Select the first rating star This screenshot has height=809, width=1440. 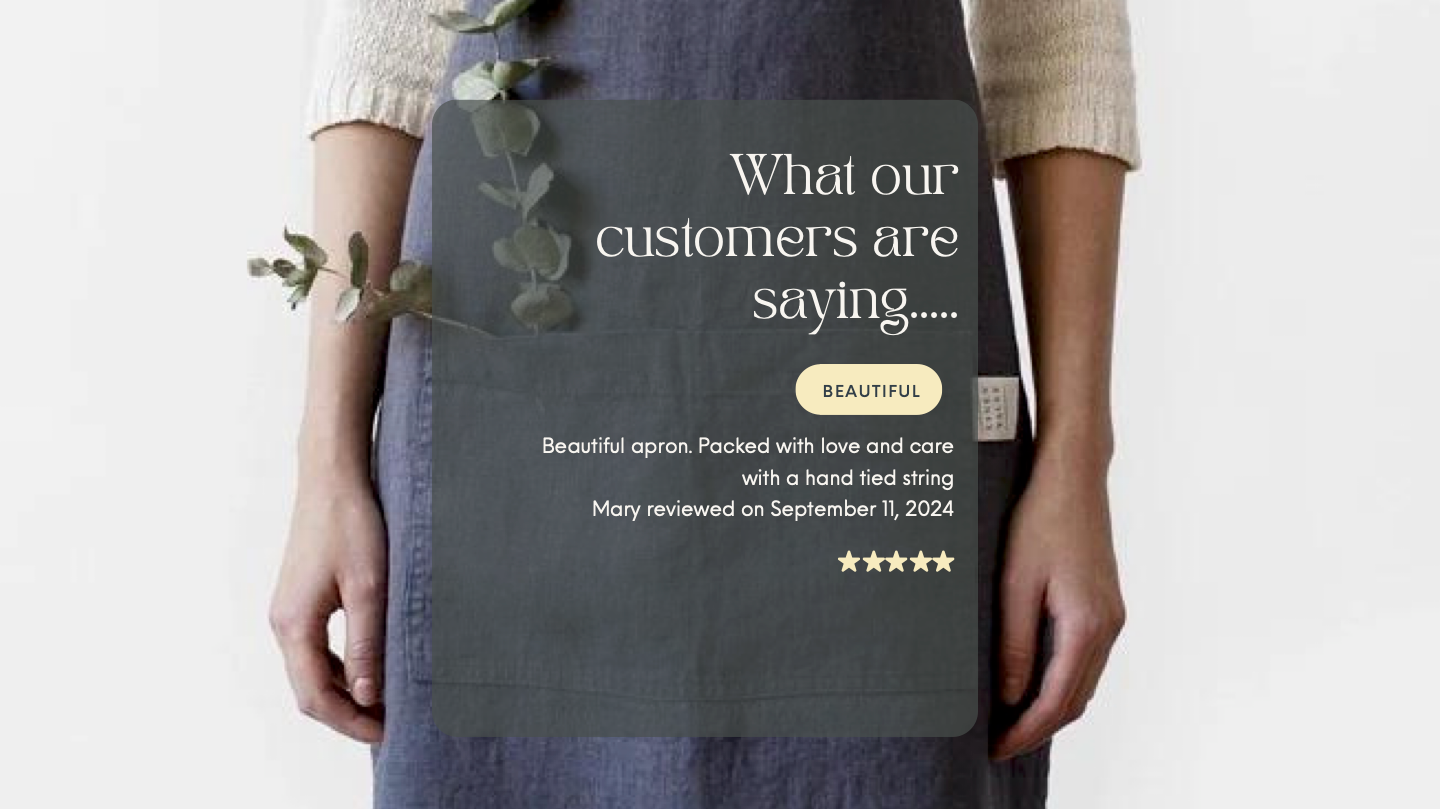click(x=849, y=562)
